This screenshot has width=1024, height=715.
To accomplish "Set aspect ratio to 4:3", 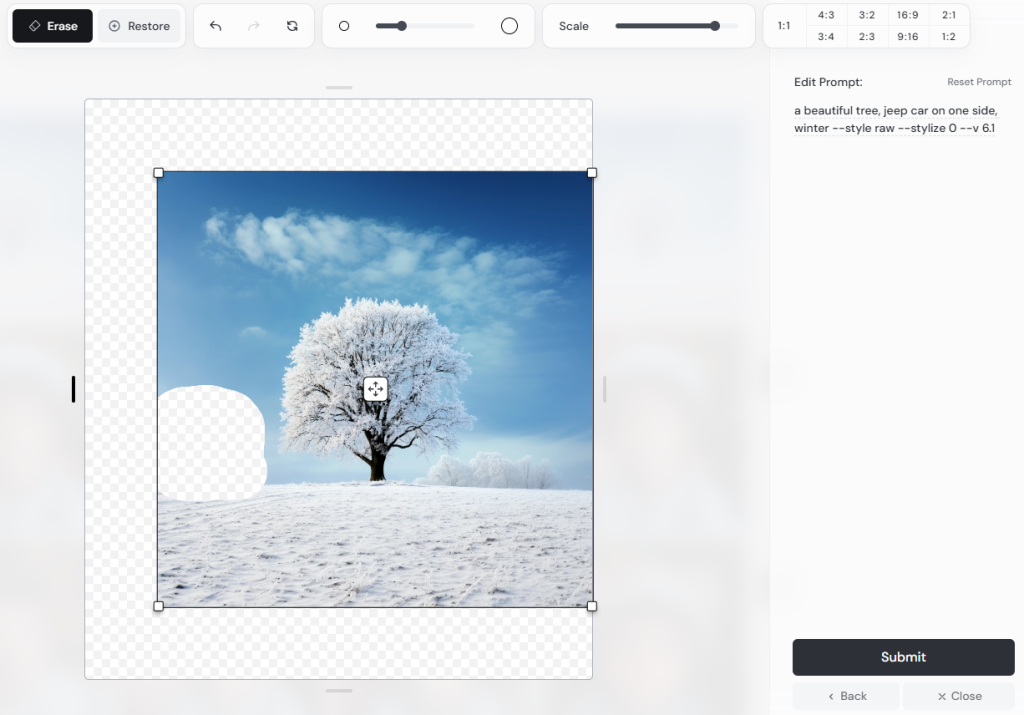I will tap(826, 15).
